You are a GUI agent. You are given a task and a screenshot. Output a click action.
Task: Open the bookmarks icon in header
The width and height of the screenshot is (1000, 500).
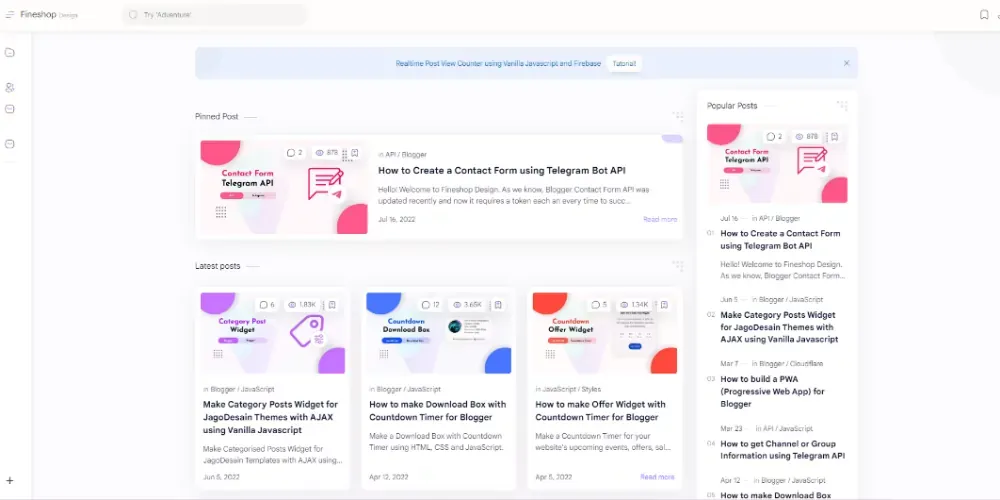[984, 15]
